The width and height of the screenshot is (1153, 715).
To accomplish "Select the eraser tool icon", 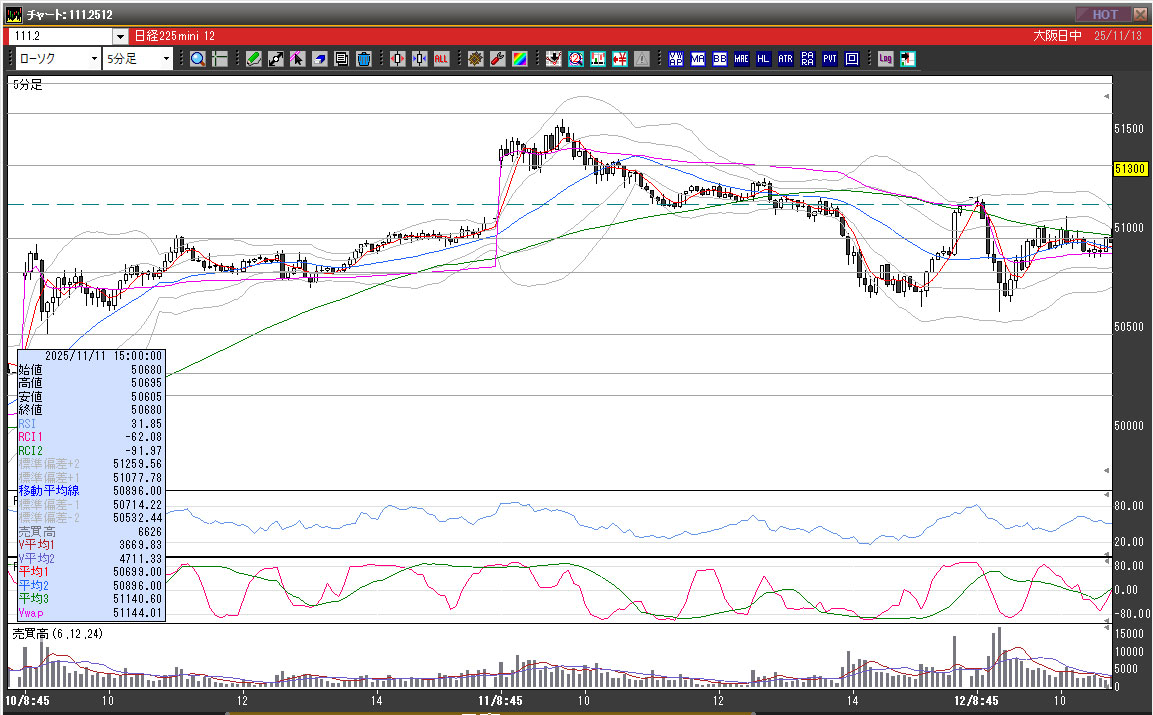I will (320, 59).
